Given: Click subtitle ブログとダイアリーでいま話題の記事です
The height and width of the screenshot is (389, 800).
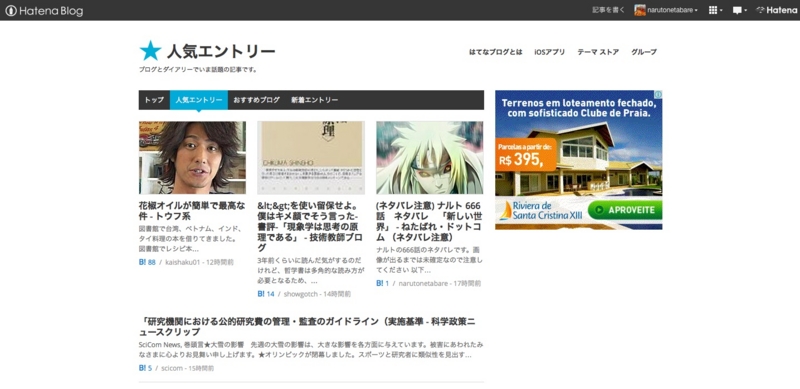Looking at the screenshot, I should pyautogui.click(x=198, y=69).
